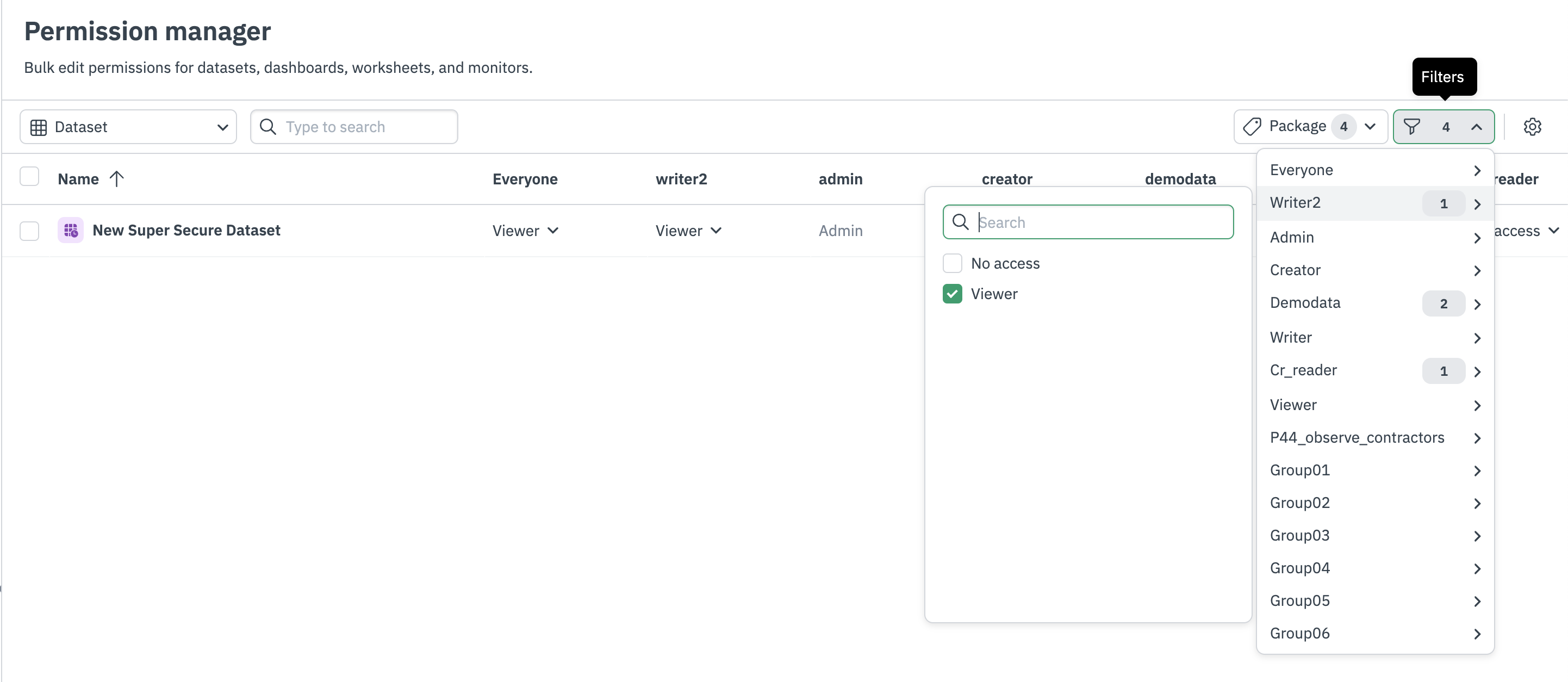The width and height of the screenshot is (1568, 682).
Task: Uncheck the Viewer filter checkbox
Action: click(x=952, y=294)
